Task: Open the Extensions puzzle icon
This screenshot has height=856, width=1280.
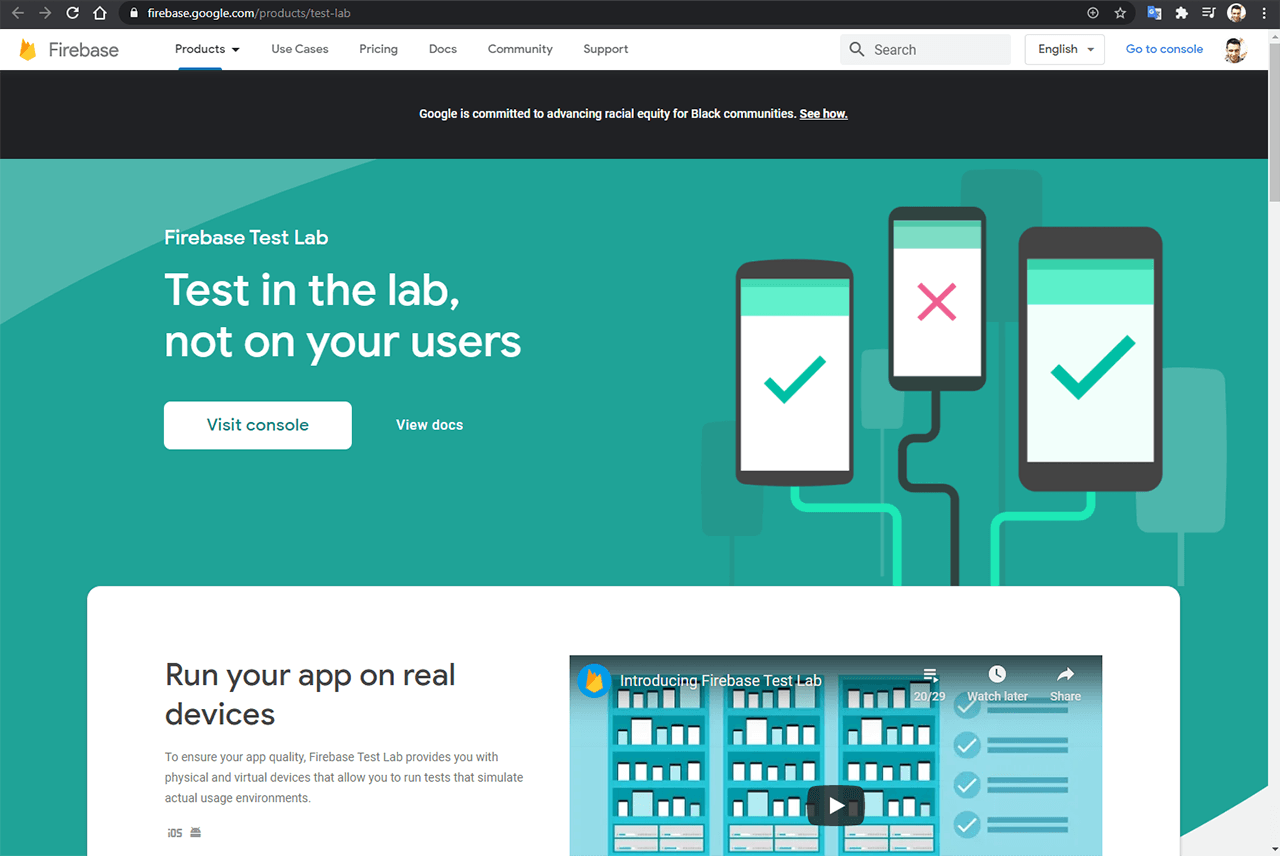Action: pos(1181,13)
